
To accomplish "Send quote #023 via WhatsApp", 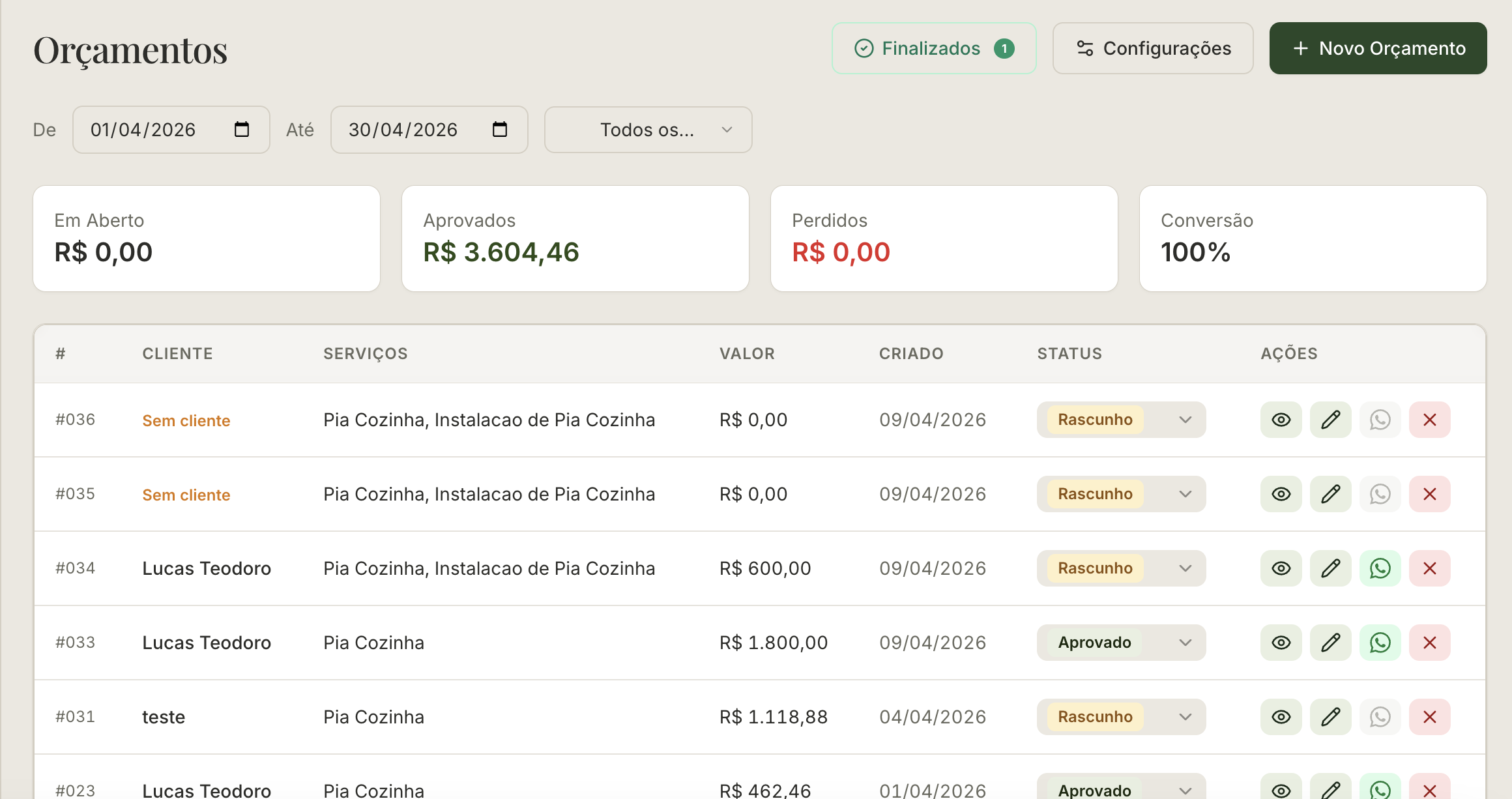I will [x=1380, y=787].
